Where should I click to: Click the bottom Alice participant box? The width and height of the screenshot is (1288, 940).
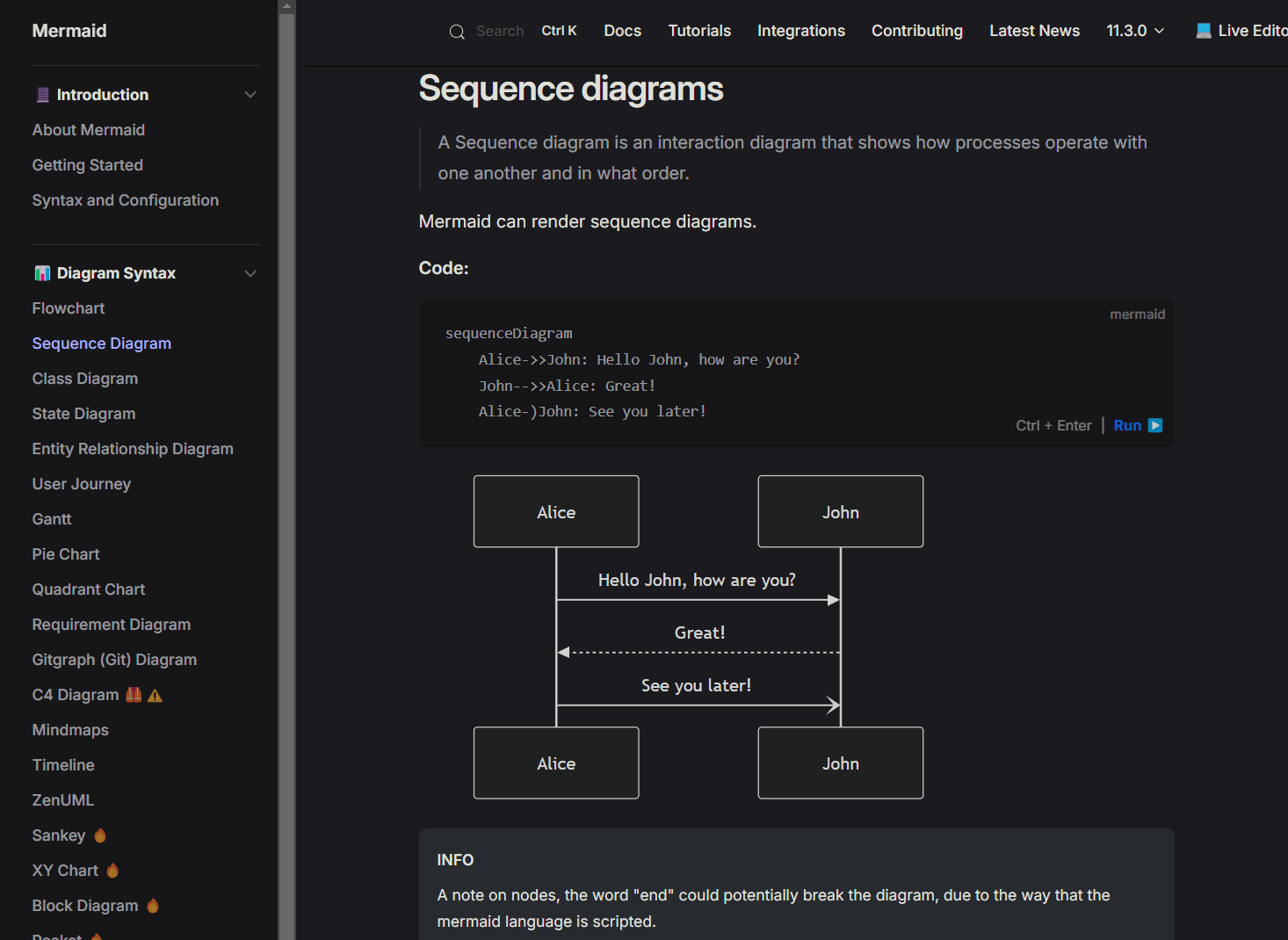point(556,763)
